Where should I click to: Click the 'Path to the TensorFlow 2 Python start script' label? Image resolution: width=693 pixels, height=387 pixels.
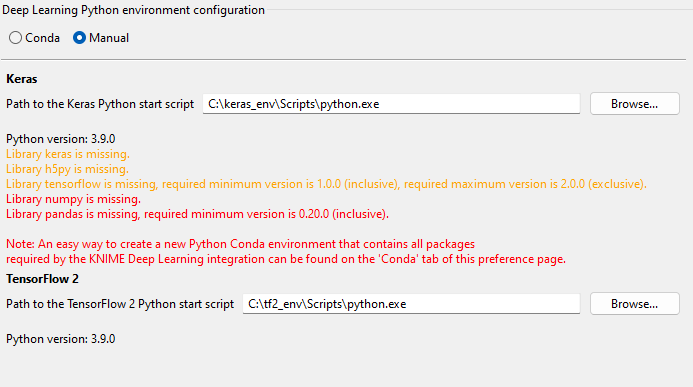(120, 304)
